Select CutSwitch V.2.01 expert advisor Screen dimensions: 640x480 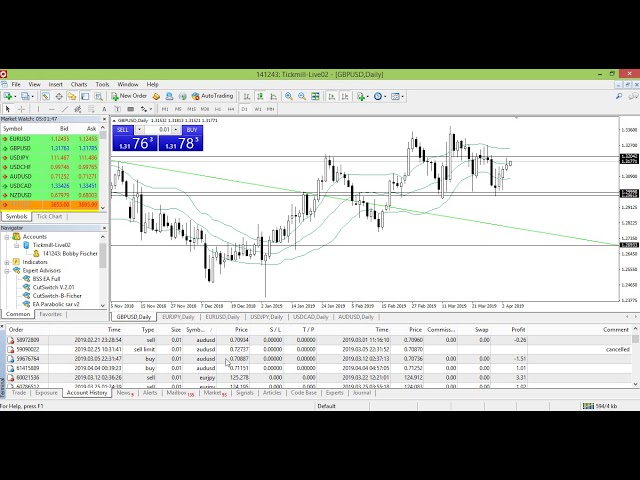[x=54, y=287]
